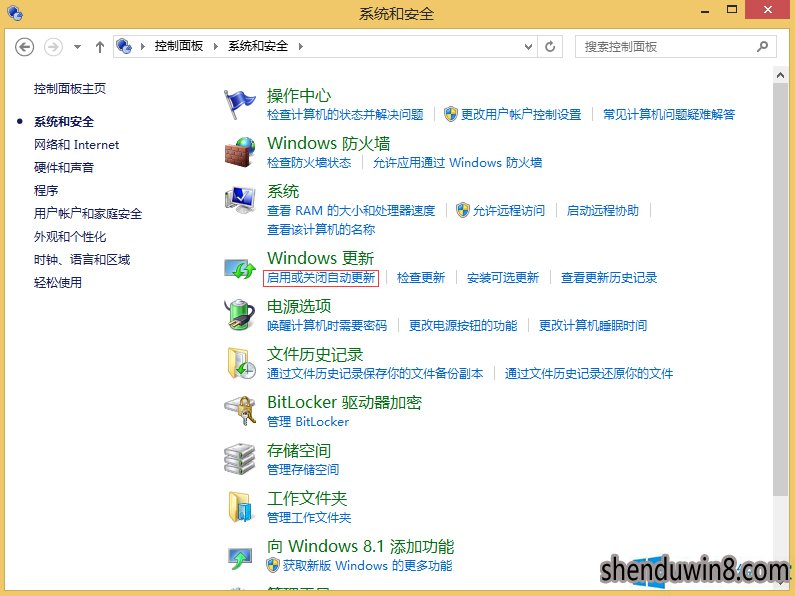Image resolution: width=795 pixels, height=596 pixels.
Task: Expand the chevron after 控制面板 breadcrumb
Action: 215,47
